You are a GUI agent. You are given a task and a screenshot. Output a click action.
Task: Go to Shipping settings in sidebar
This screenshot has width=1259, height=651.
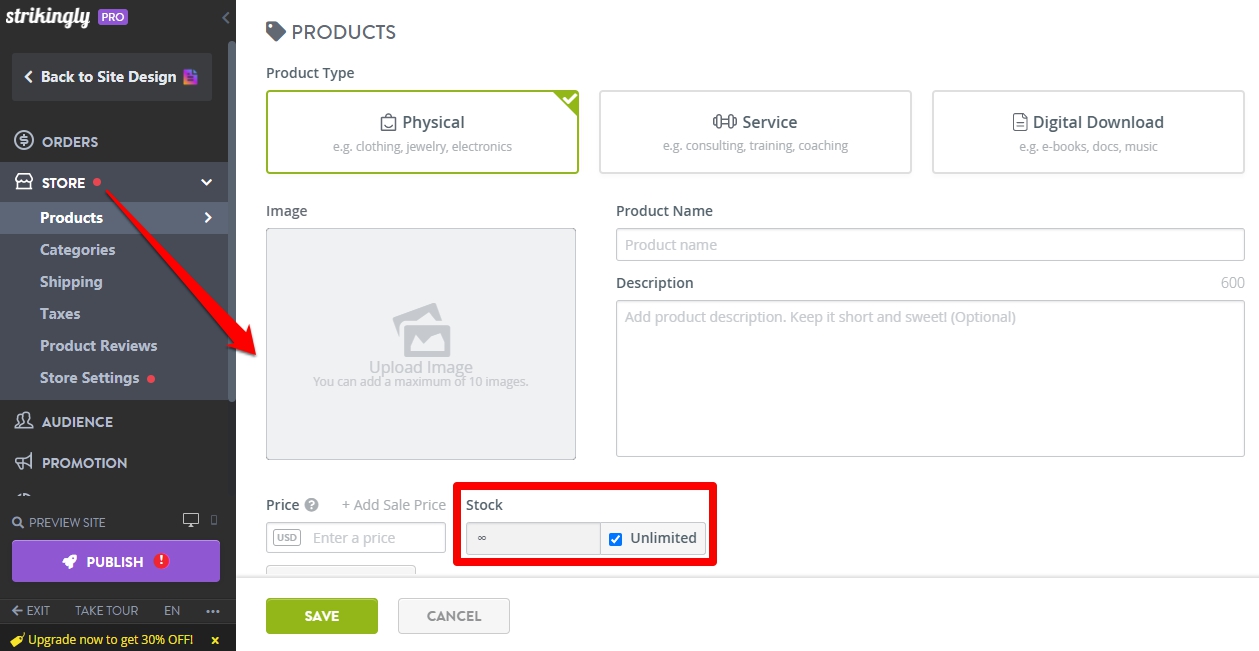click(71, 282)
